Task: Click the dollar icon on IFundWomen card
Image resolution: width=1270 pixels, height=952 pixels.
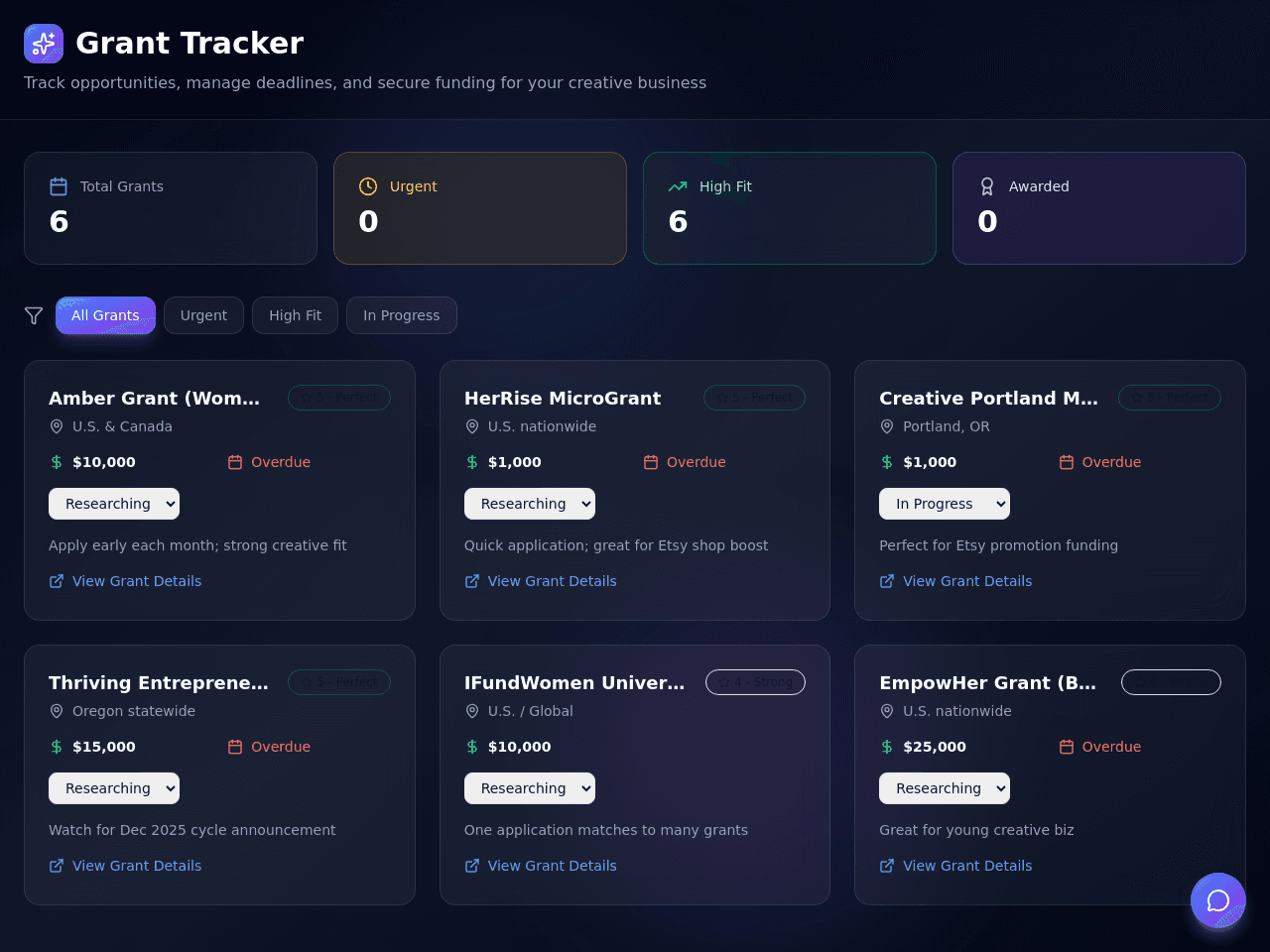Action: (472, 747)
